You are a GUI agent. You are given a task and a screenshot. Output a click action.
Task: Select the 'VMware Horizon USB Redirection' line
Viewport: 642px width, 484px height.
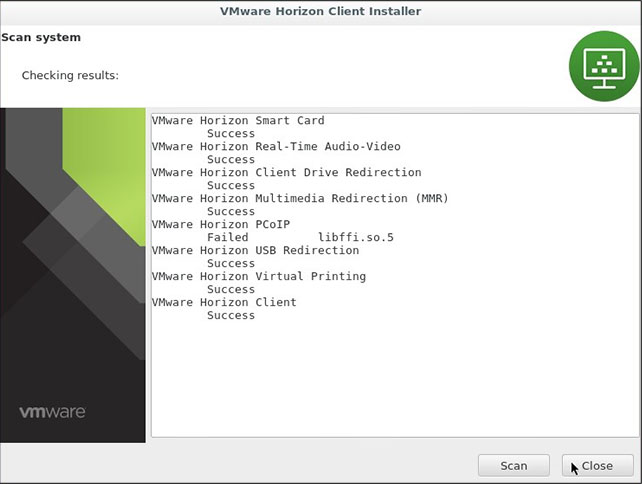tap(255, 250)
